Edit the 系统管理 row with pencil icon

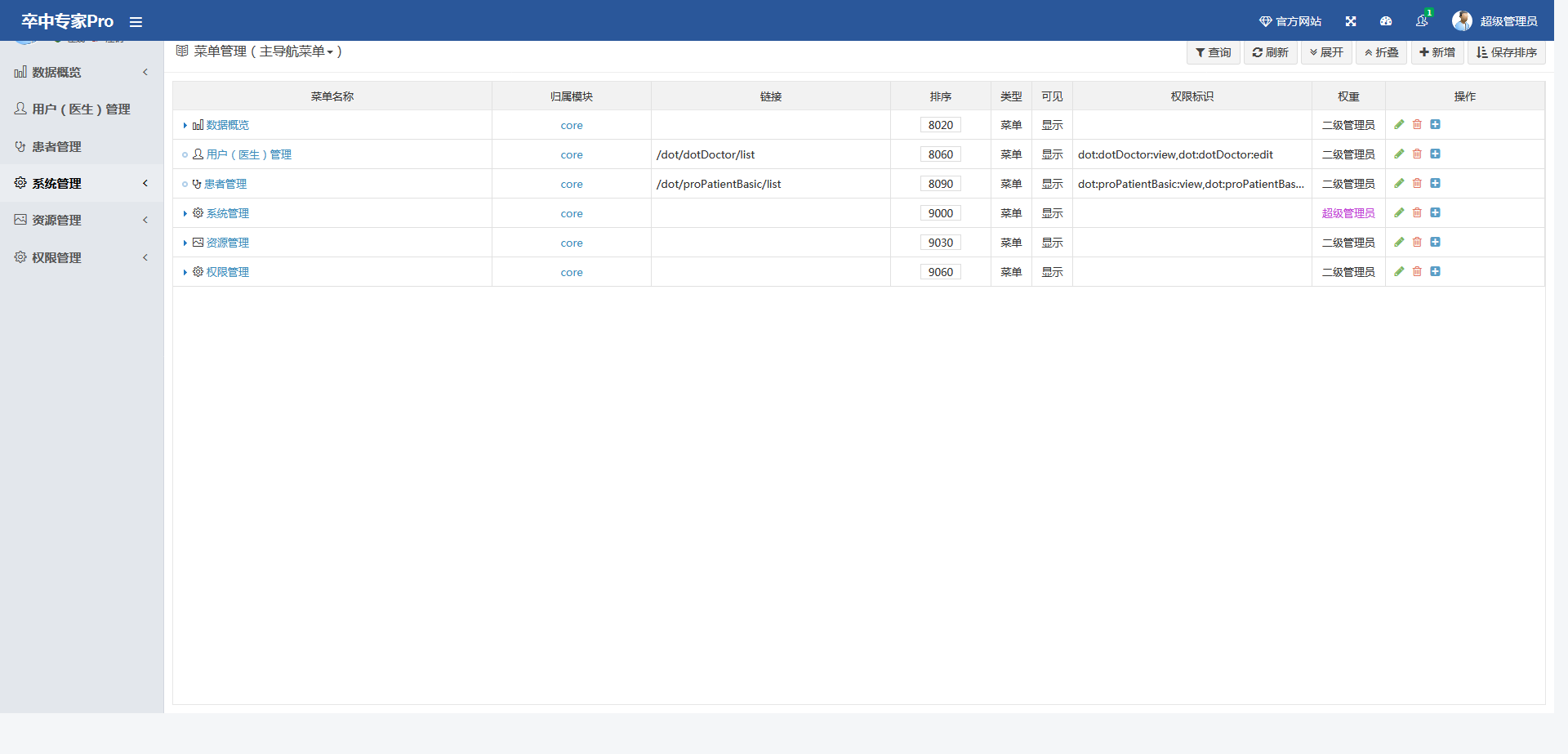[x=1399, y=212]
